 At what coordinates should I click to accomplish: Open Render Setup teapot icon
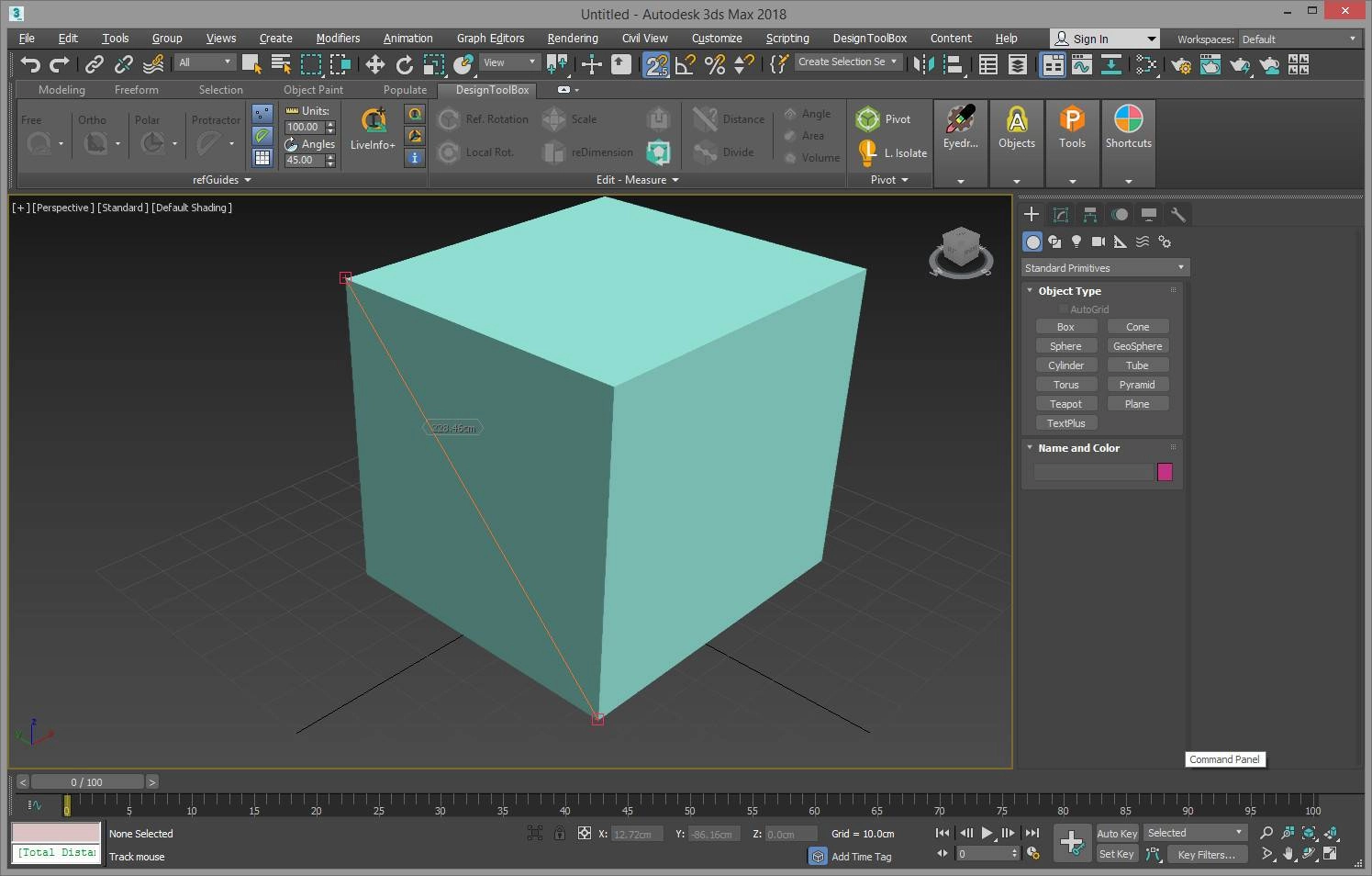pos(1181,64)
